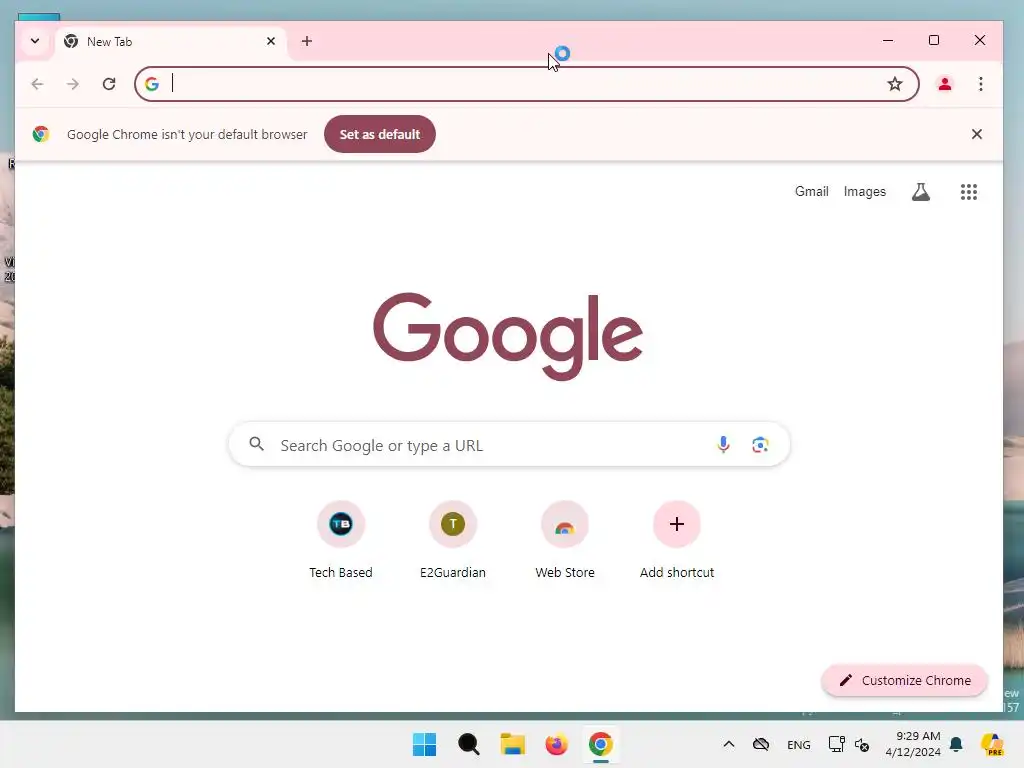This screenshot has width=1024, height=768.
Task: Maximize the Chrome window
Action: pyautogui.click(x=934, y=40)
